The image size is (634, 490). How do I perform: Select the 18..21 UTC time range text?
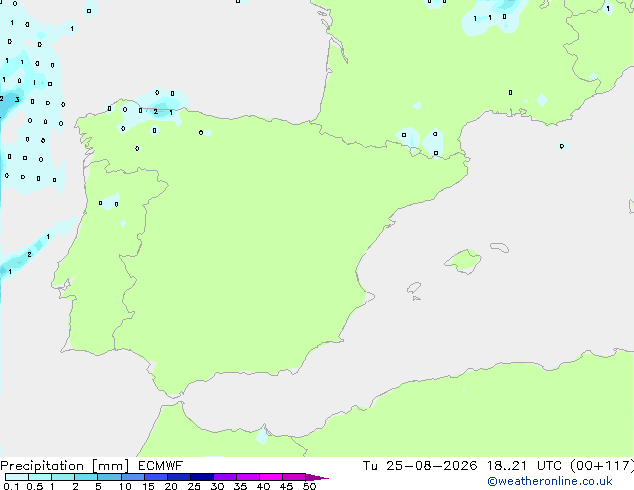pos(524,466)
